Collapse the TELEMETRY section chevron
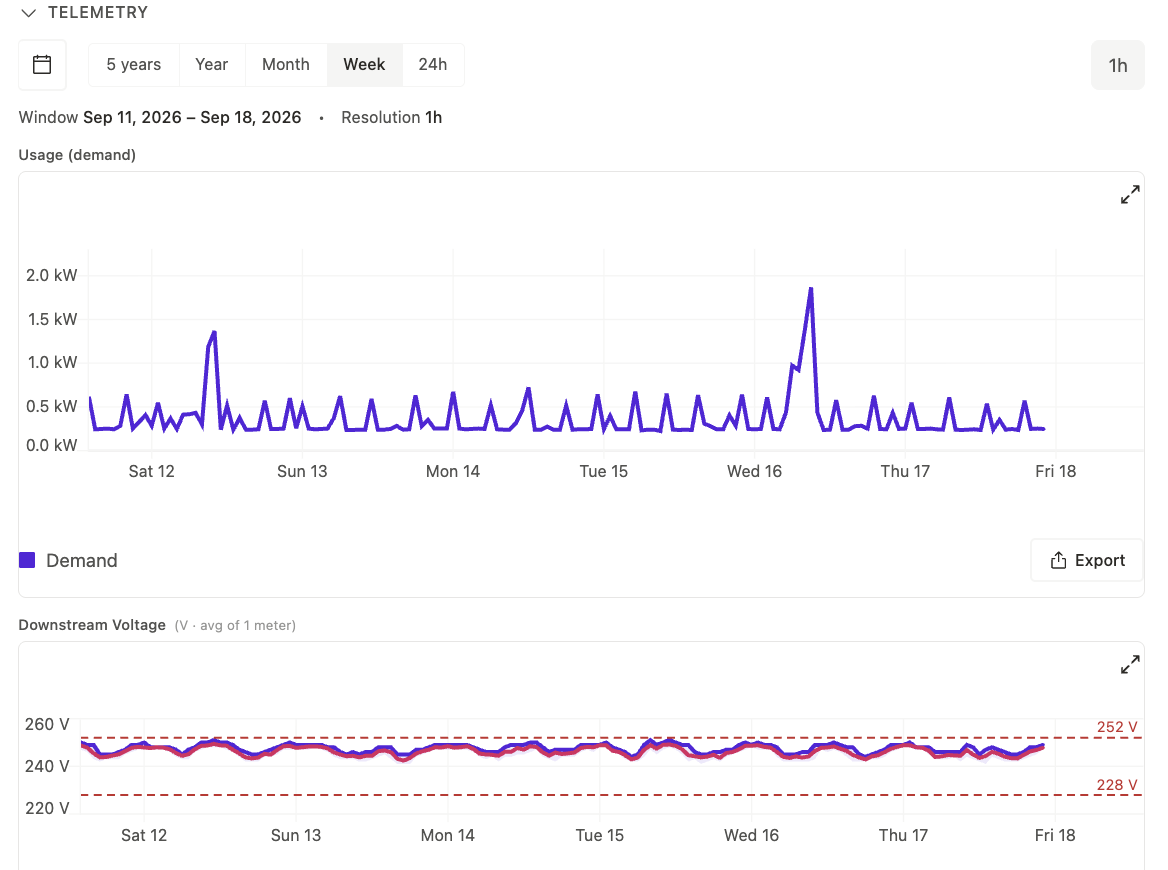This screenshot has width=1168, height=870. coord(28,13)
